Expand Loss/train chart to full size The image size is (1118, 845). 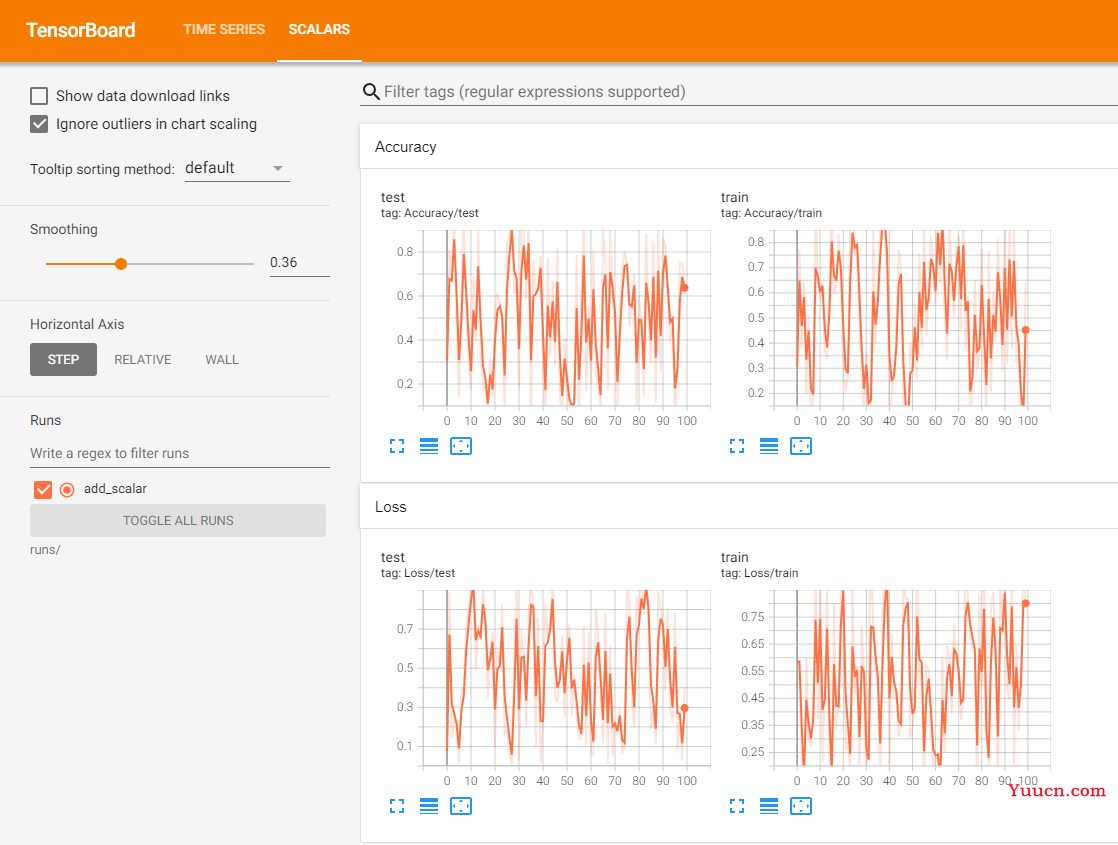737,806
